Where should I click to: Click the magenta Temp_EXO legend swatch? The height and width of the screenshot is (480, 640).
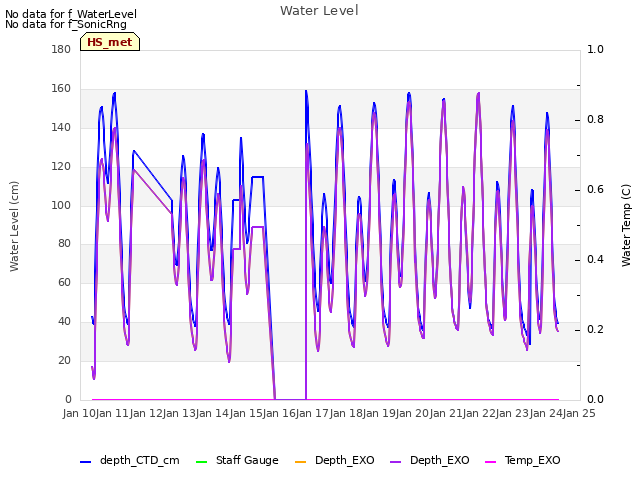pos(490,462)
